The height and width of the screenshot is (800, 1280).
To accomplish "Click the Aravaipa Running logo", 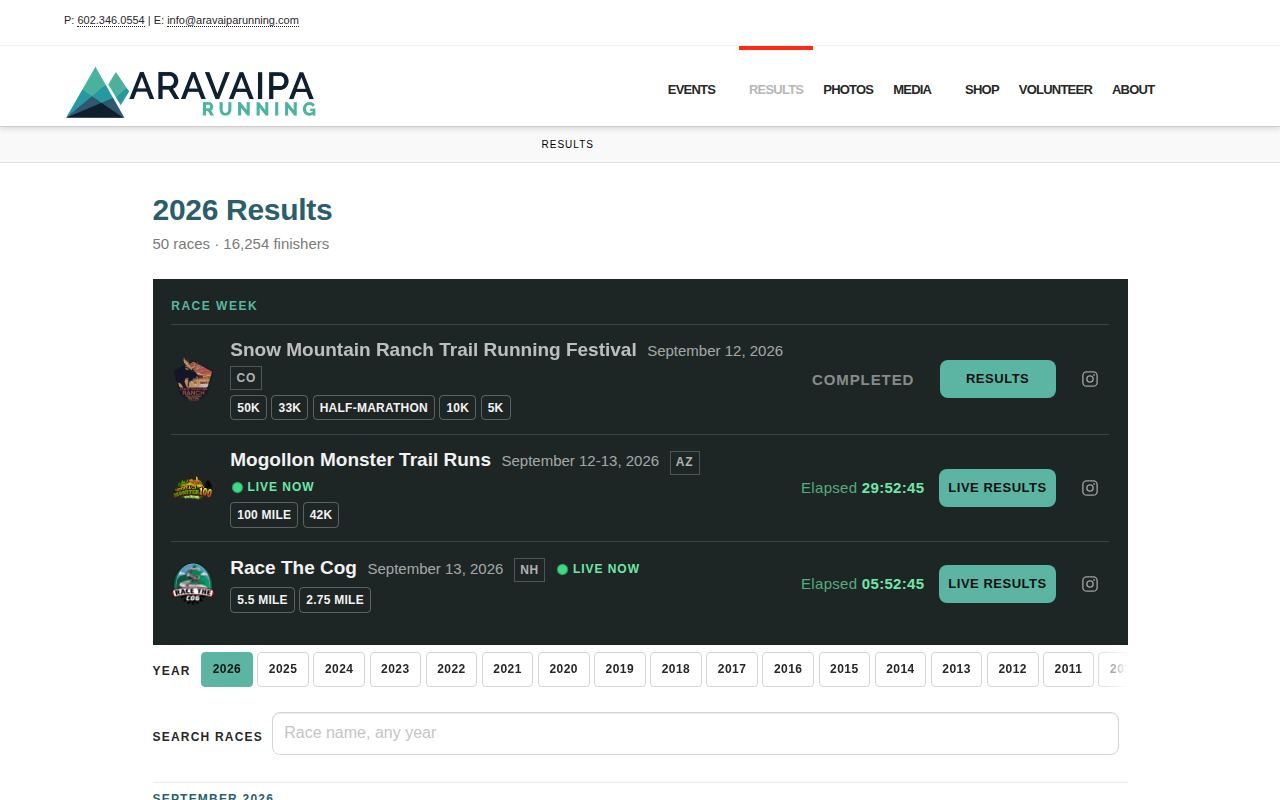I will click(191, 92).
